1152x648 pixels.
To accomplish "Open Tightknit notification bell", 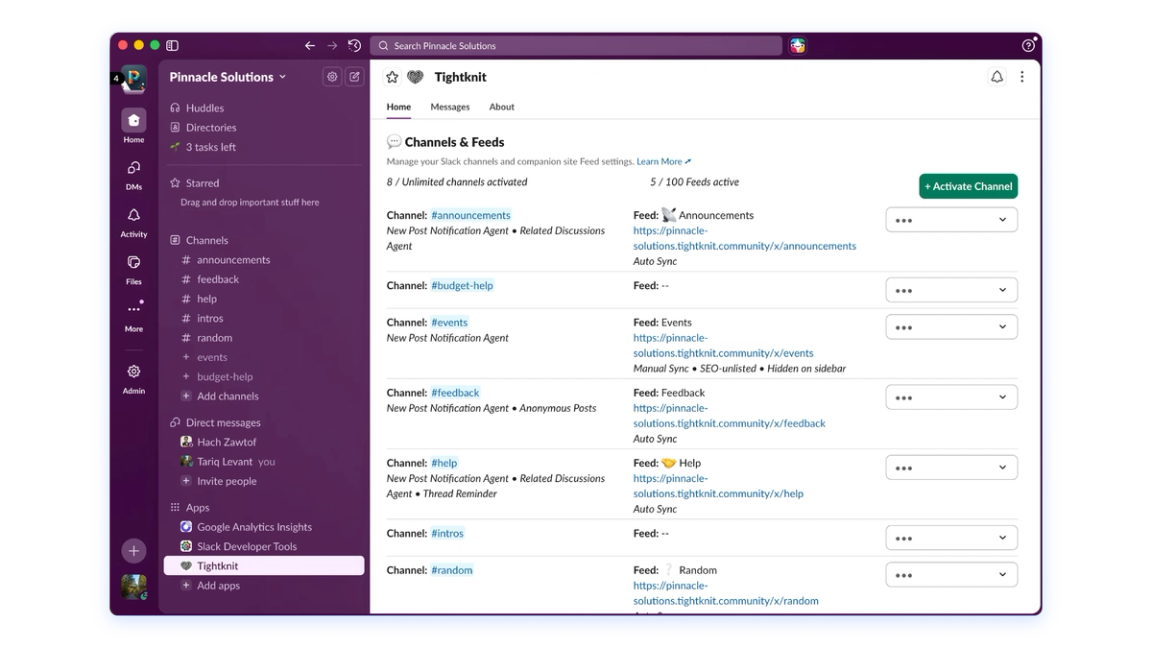I will pyautogui.click(x=997, y=76).
